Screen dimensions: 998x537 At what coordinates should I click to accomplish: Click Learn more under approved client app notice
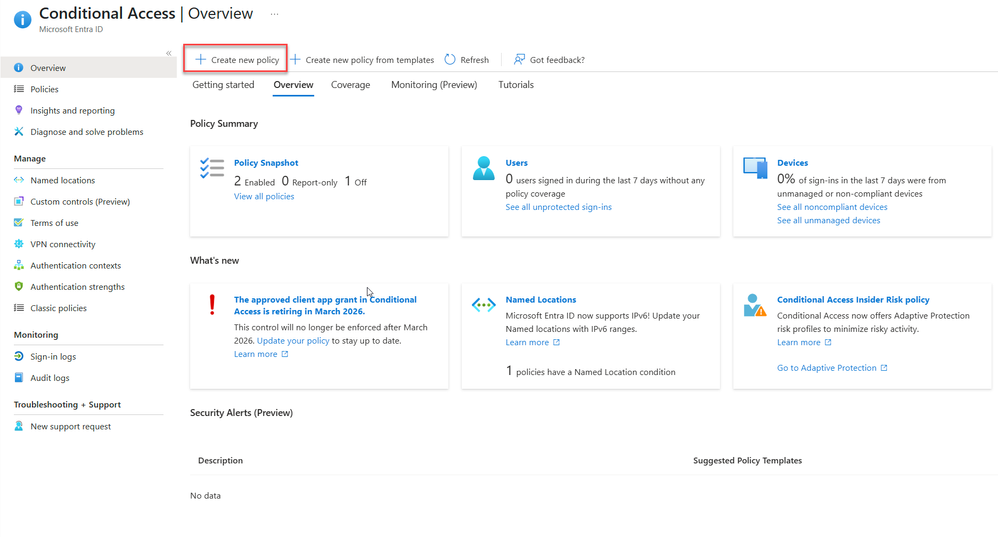click(261, 354)
